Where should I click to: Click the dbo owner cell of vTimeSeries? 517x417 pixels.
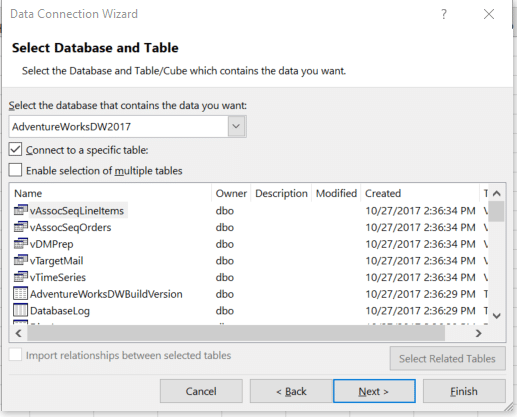click(x=224, y=277)
